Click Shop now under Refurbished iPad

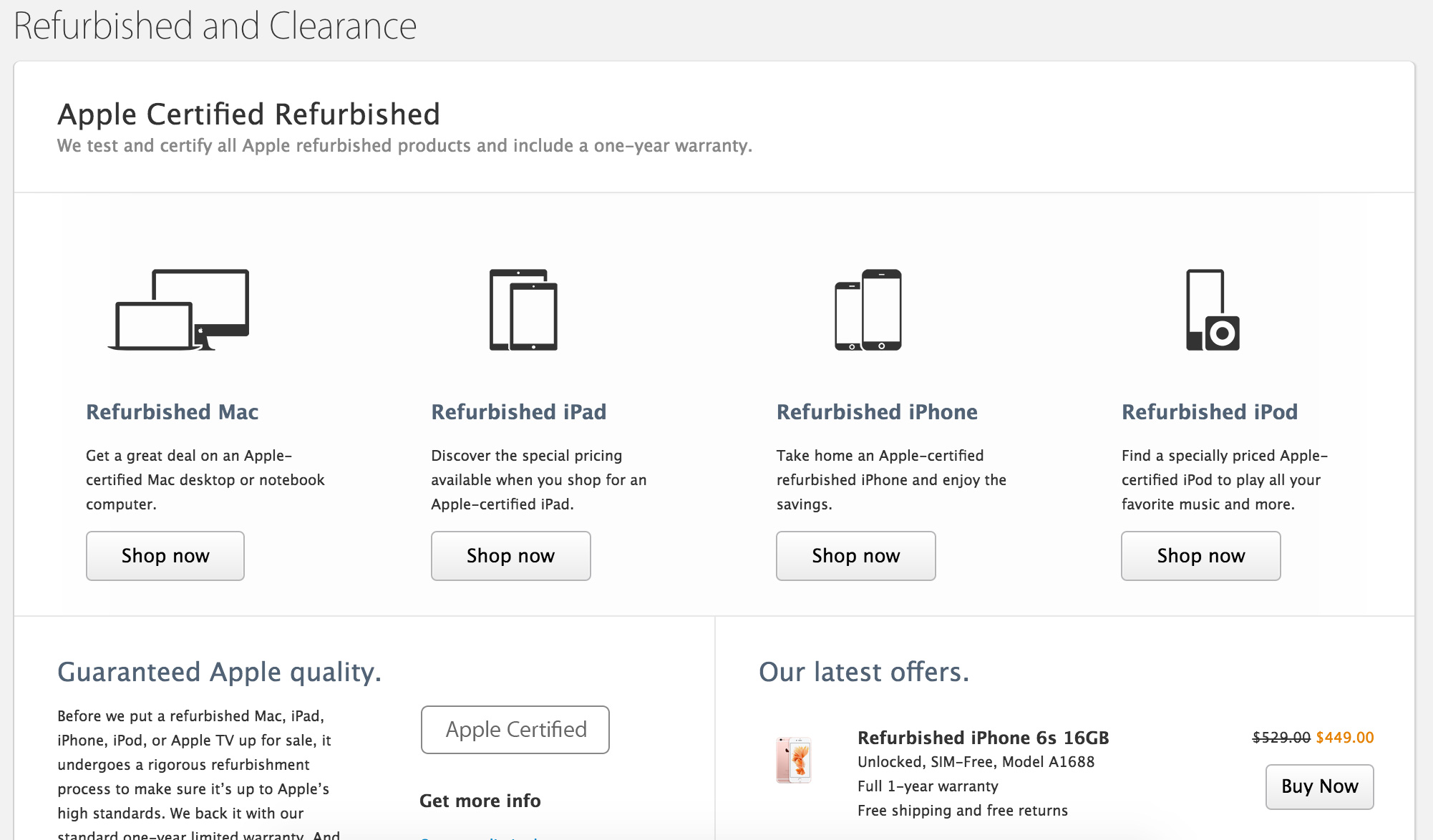pyautogui.click(x=511, y=556)
